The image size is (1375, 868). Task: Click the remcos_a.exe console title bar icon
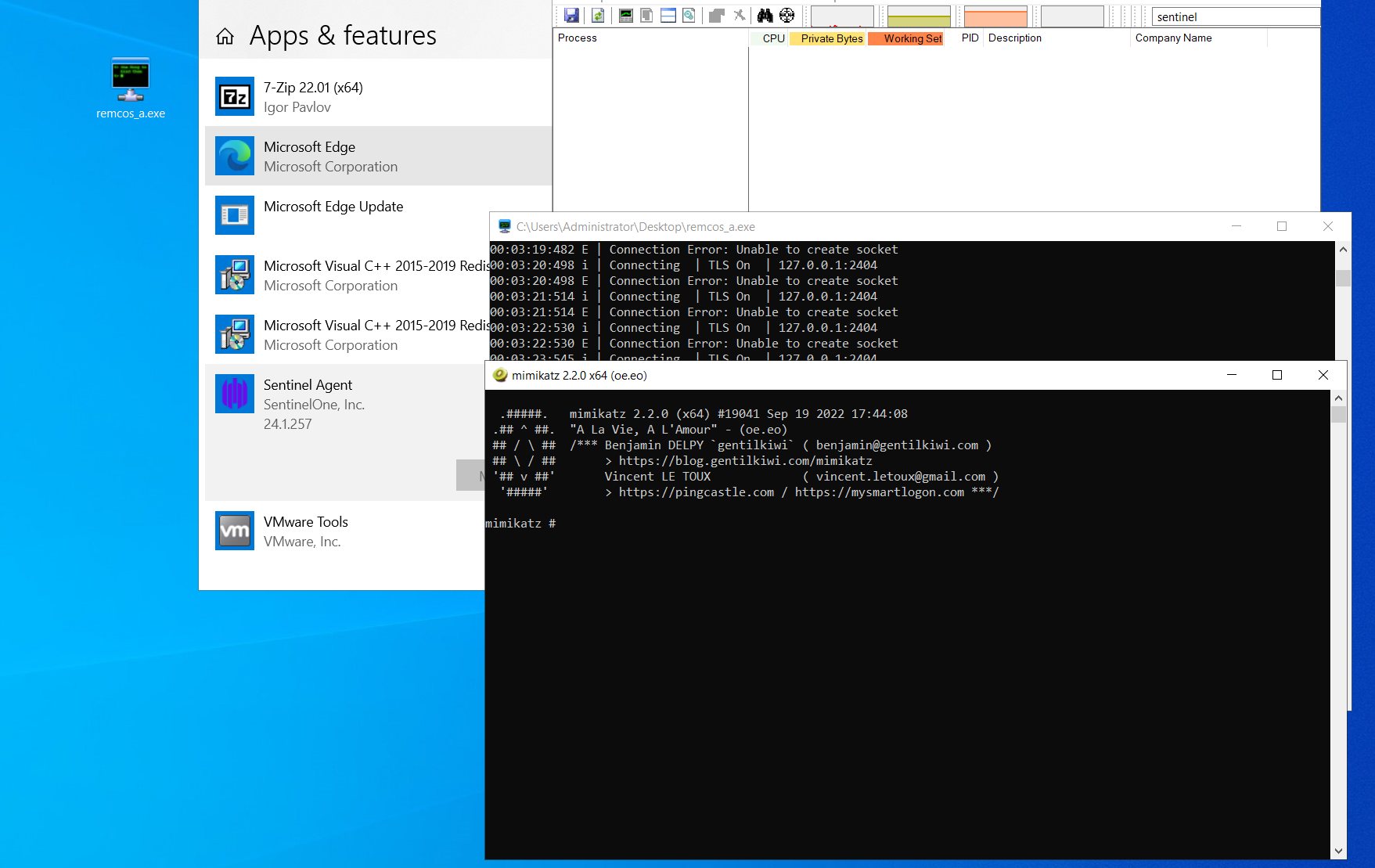click(x=505, y=226)
